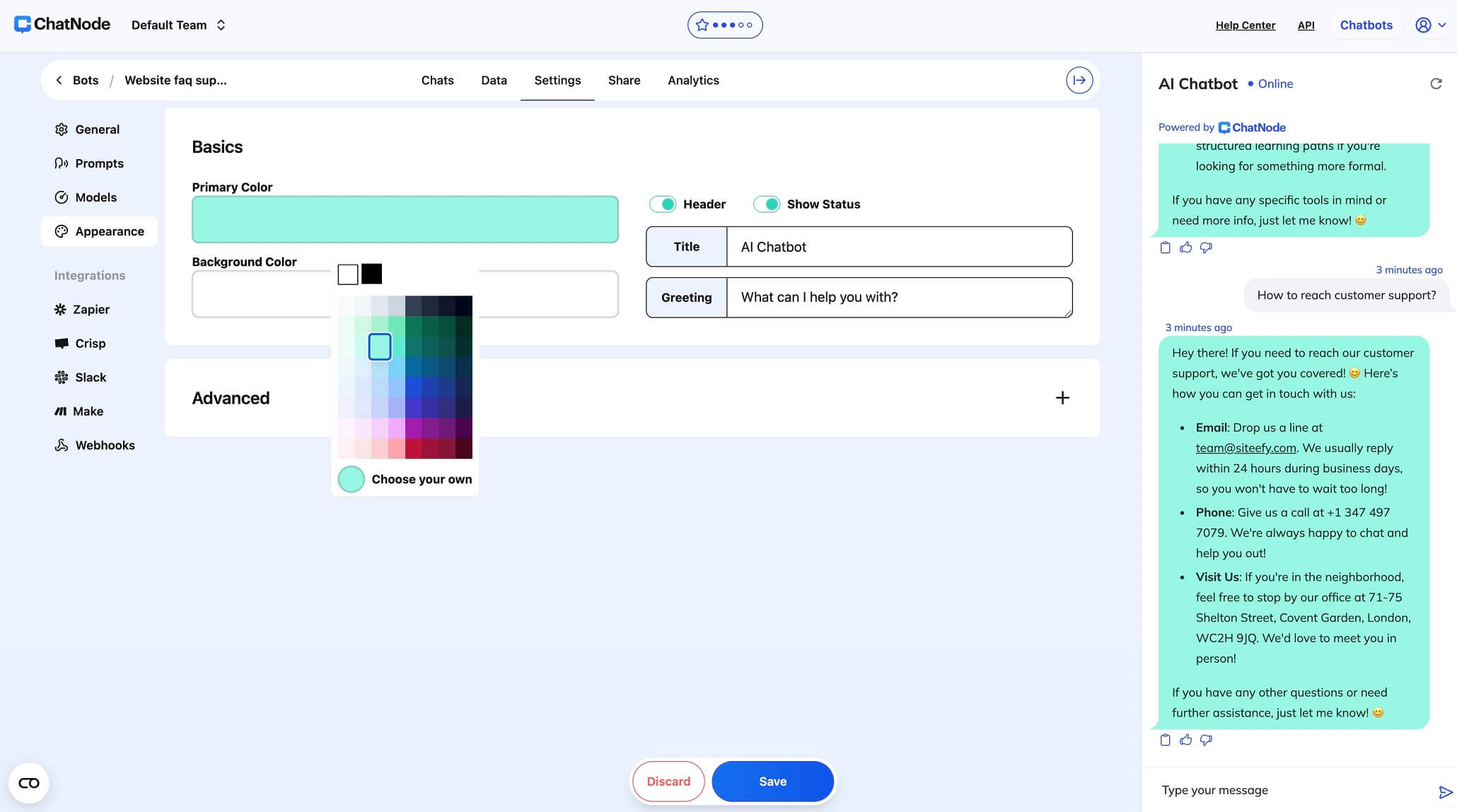Toggle the Header switch off
This screenshot has height=812, width=1457.
point(663,204)
